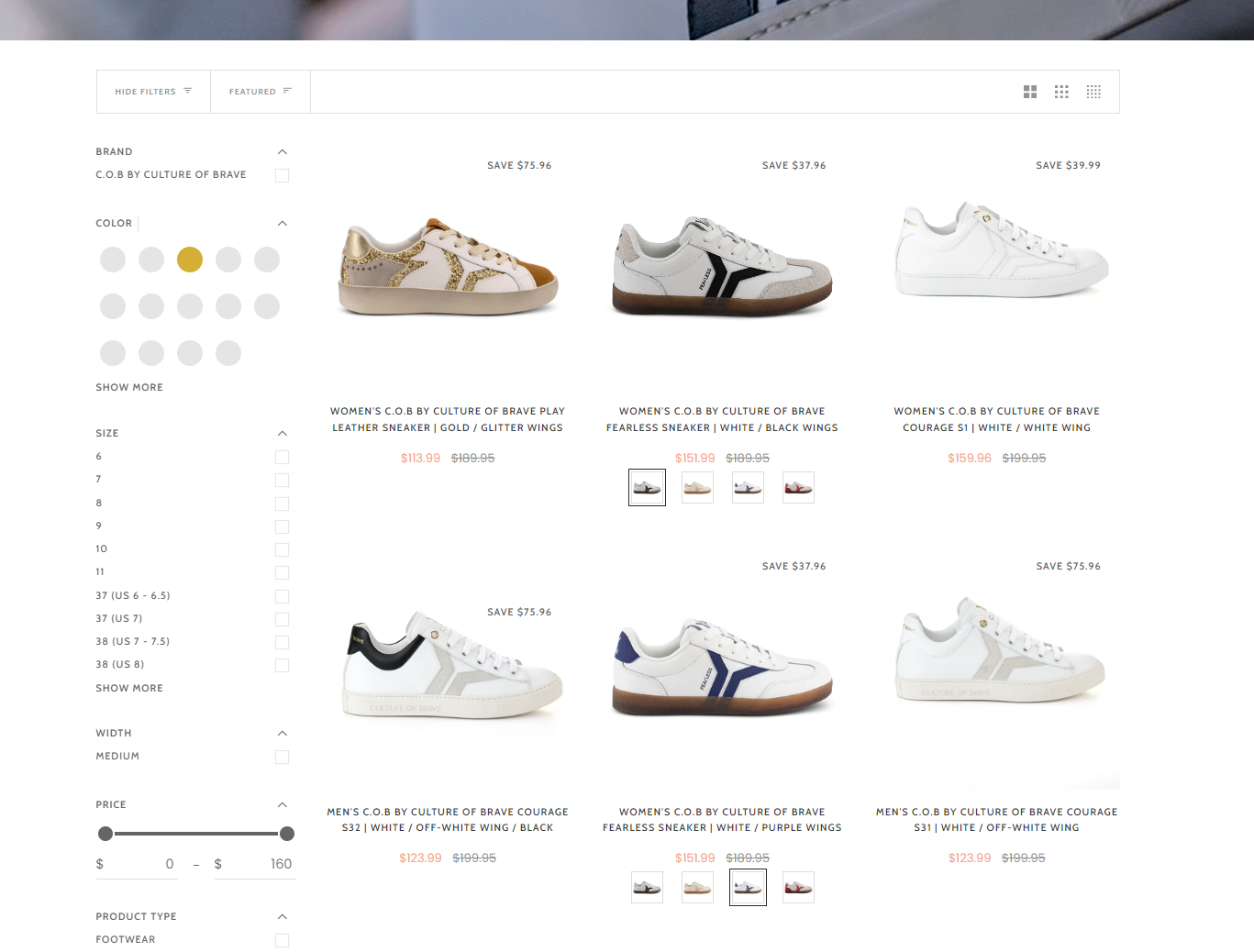Collapse the Width filter section
Screen dimensions: 1254x952
click(283, 734)
